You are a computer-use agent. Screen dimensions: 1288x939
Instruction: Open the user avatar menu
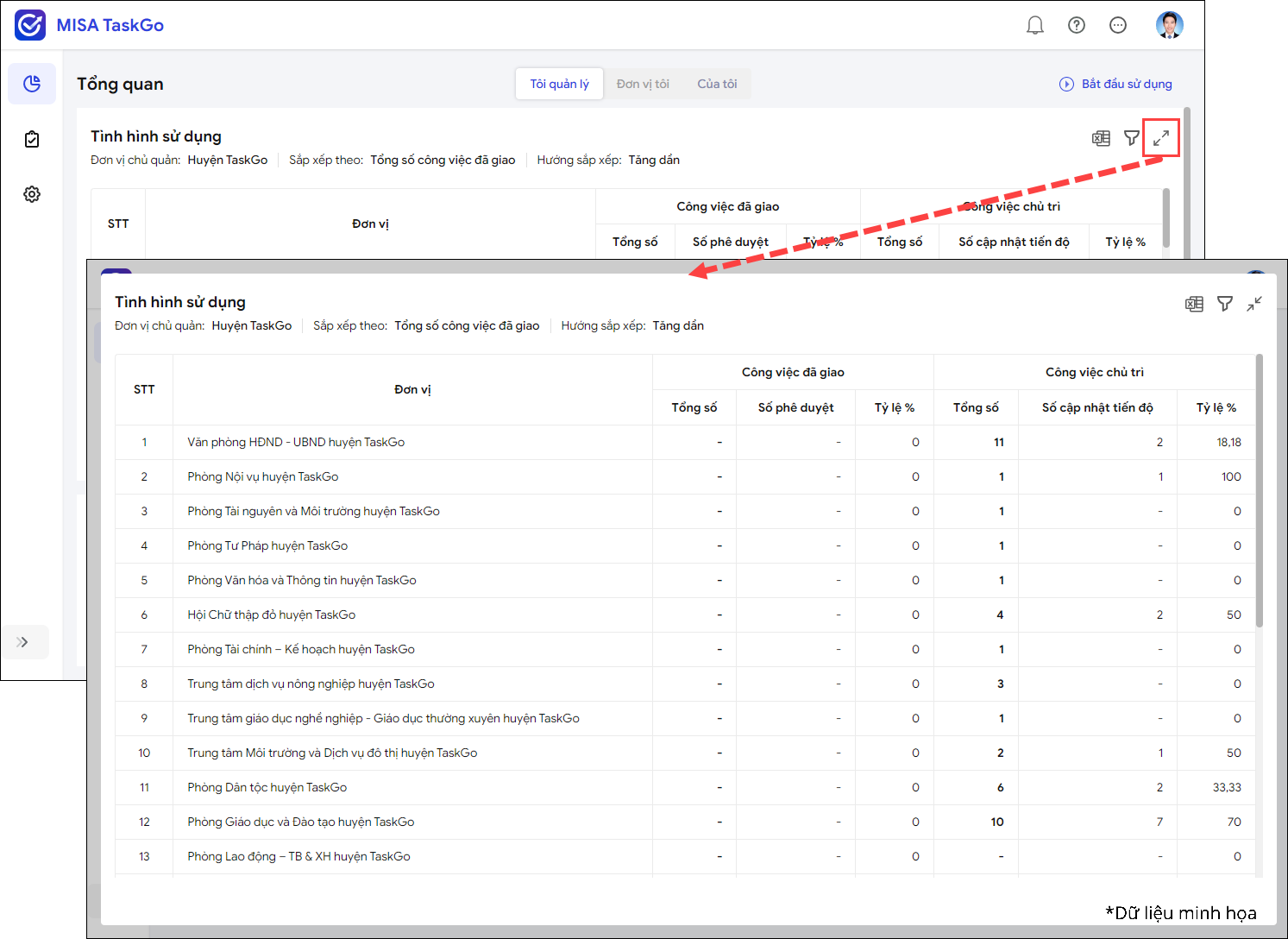[1170, 25]
